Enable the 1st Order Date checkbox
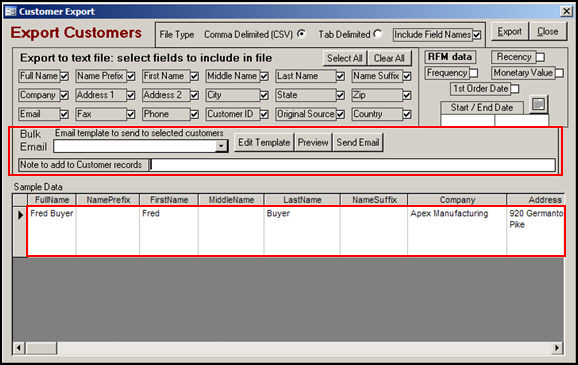The height and width of the screenshot is (365, 578). (515, 89)
